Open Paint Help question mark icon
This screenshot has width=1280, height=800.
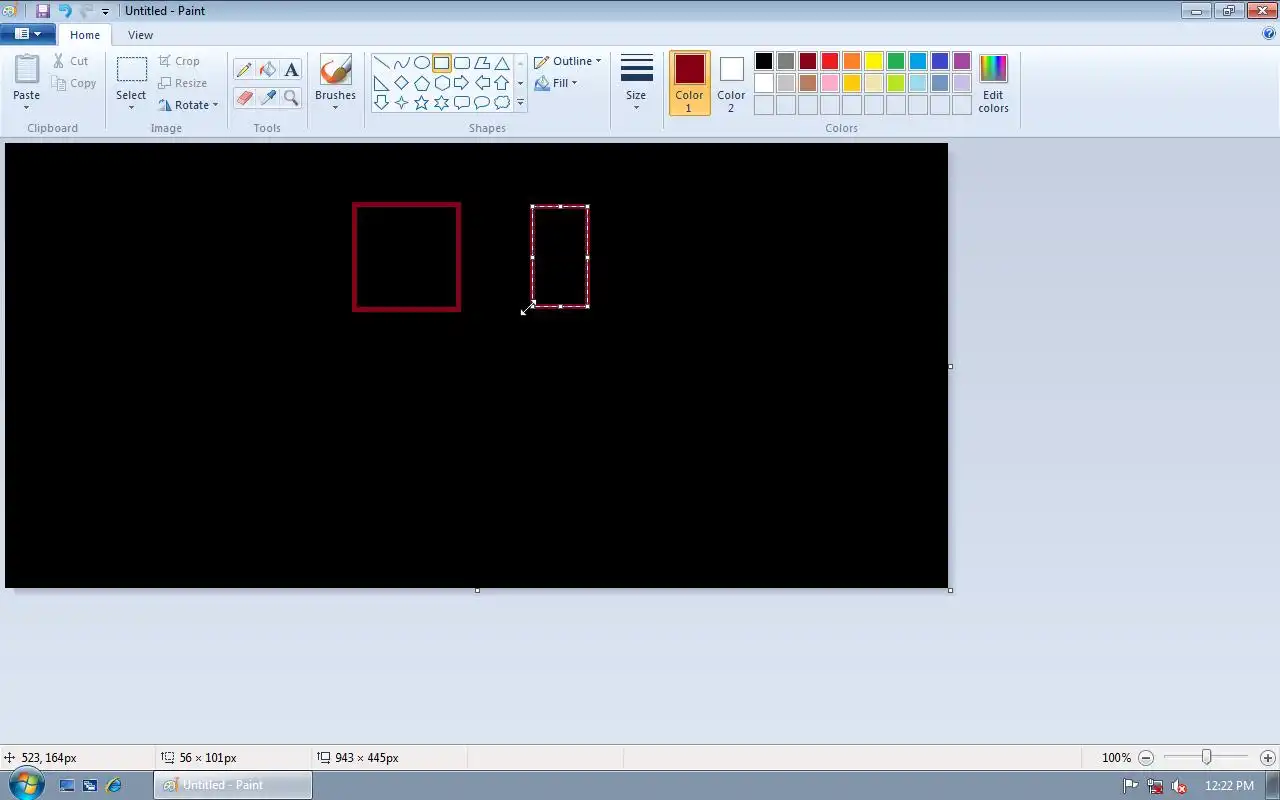(x=1269, y=34)
